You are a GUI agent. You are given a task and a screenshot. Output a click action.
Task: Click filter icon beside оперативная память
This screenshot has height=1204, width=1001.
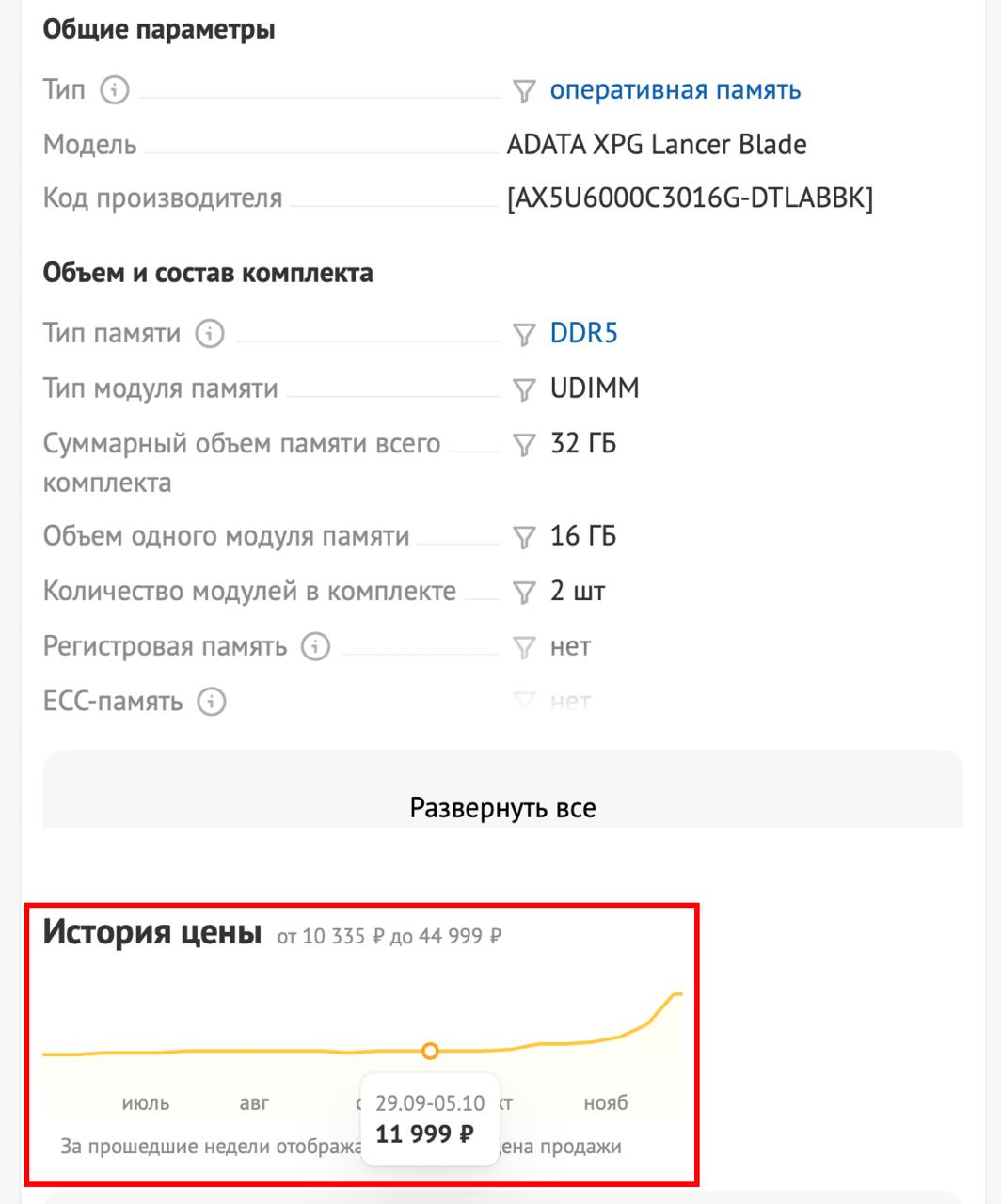pyautogui.click(x=524, y=91)
